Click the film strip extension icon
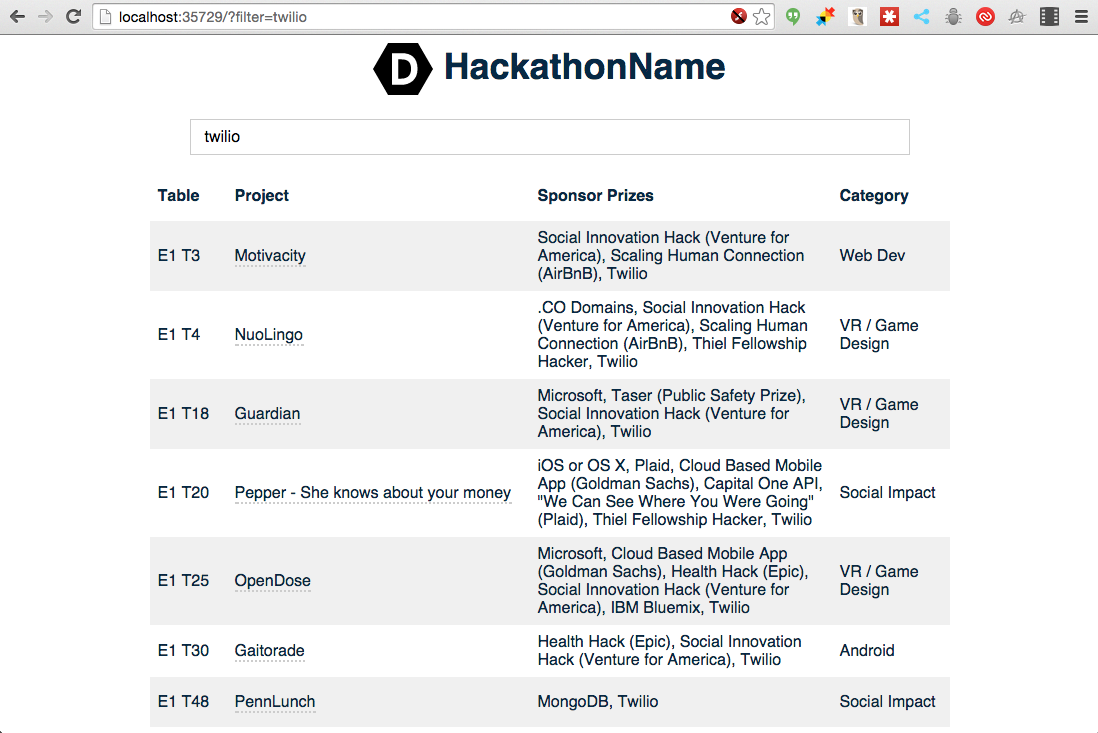1098x733 pixels. pyautogui.click(x=1049, y=17)
